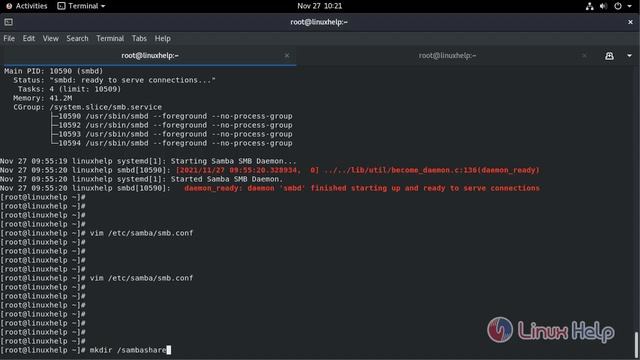This screenshot has height=360, width=640.
Task: Close the second terminal tab
Action: [x=584, y=56]
